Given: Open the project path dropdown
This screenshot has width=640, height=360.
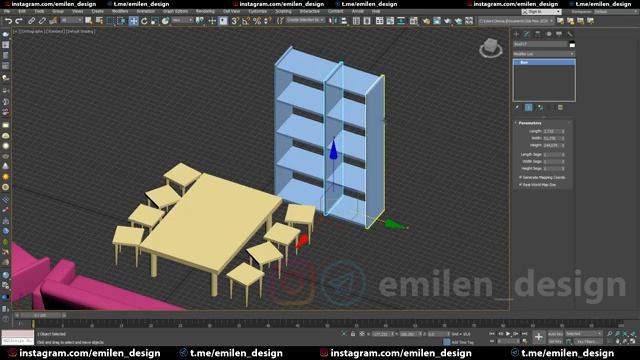Looking at the screenshot, I should [x=516, y=20].
